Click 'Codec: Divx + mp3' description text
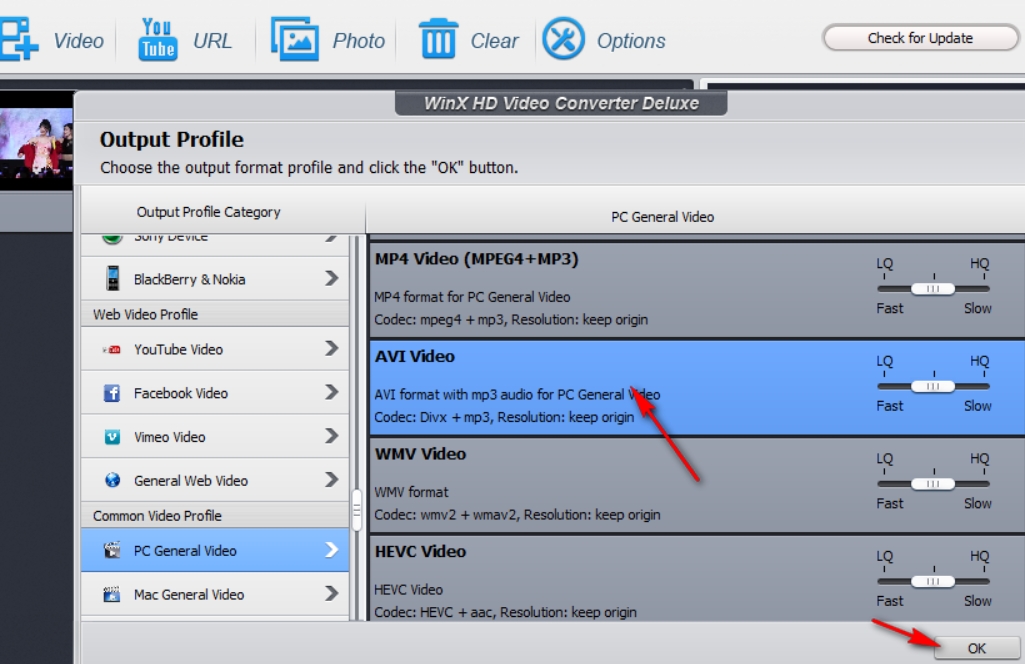This screenshot has height=664, width=1025. point(432,417)
